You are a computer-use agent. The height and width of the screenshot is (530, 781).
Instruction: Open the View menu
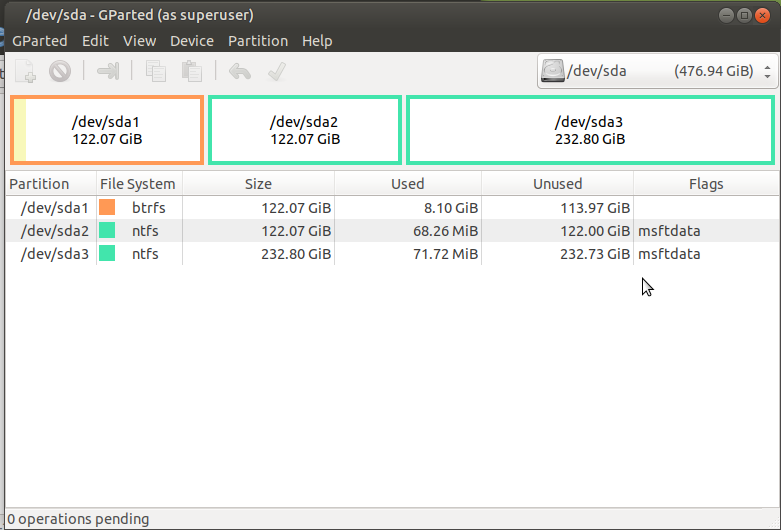140,41
